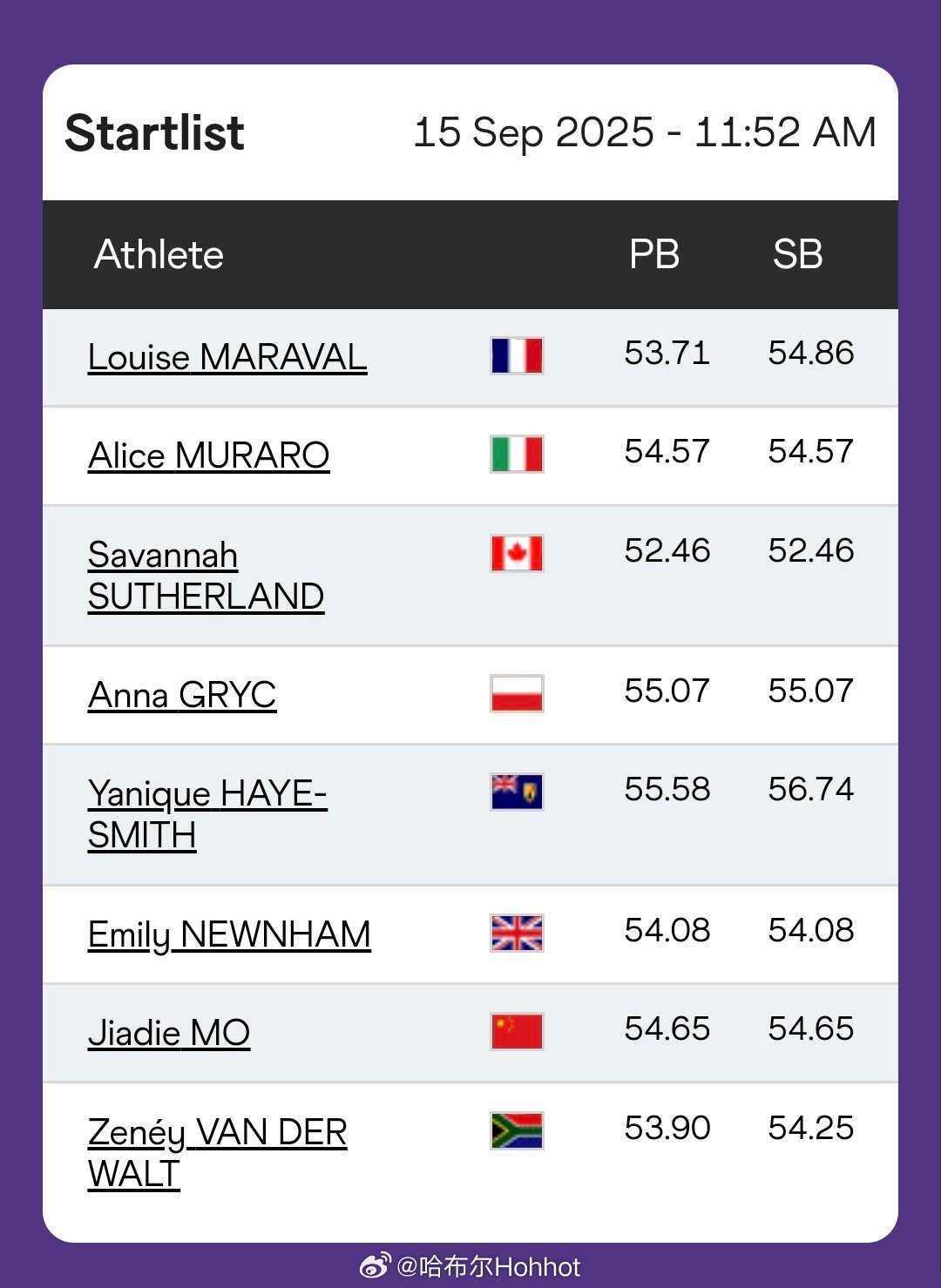The width and height of the screenshot is (941, 1288).
Task: Open Alice MURARO athlete profile link
Action: 209,455
